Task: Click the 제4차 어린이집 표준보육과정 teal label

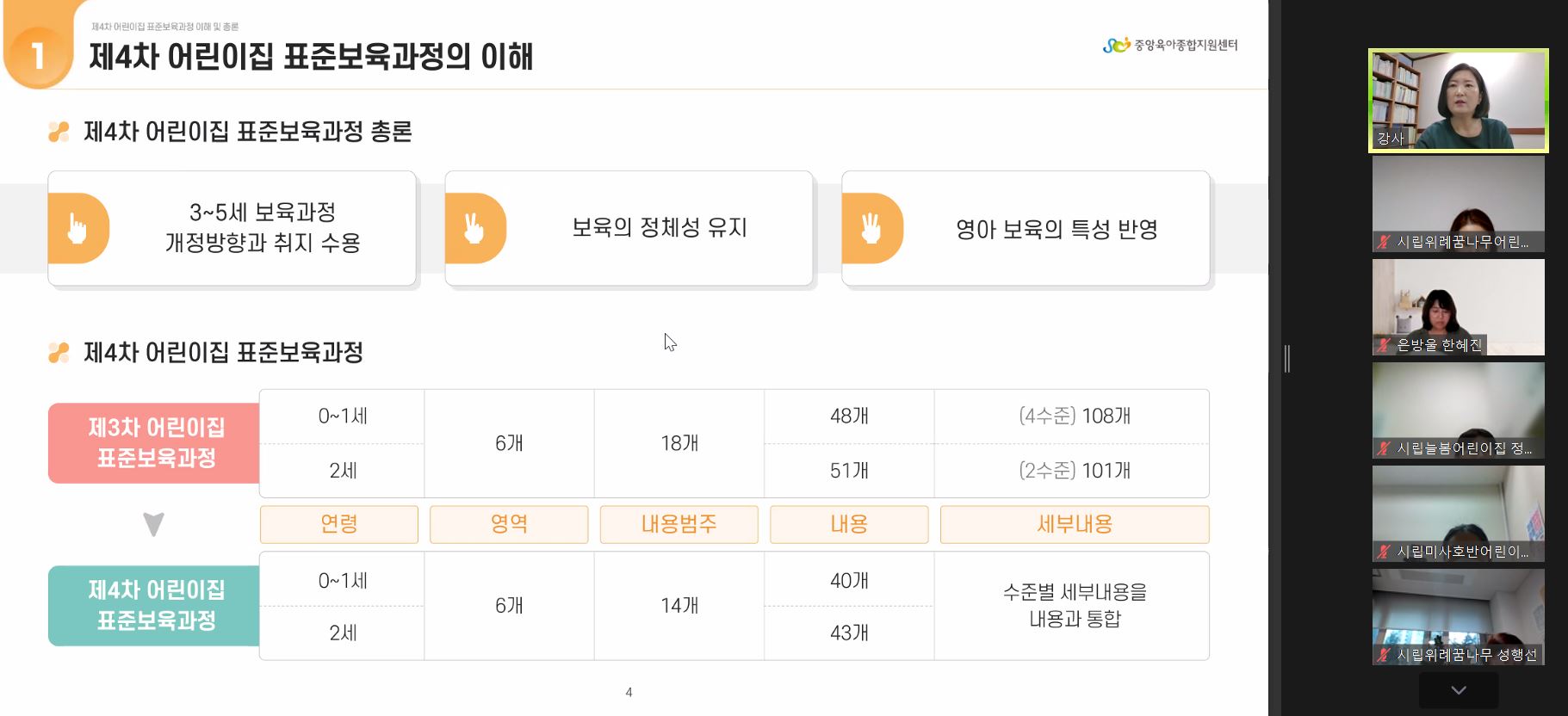Action: tap(154, 606)
